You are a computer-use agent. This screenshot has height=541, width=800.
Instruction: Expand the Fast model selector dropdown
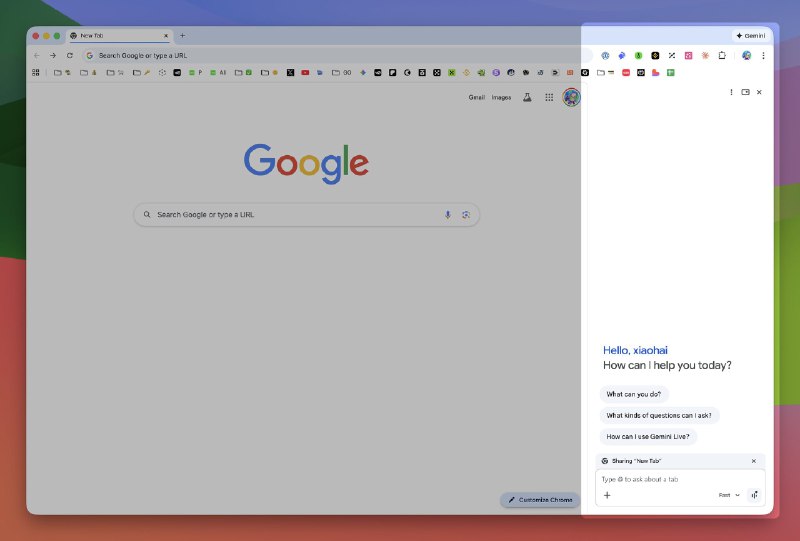pos(729,495)
